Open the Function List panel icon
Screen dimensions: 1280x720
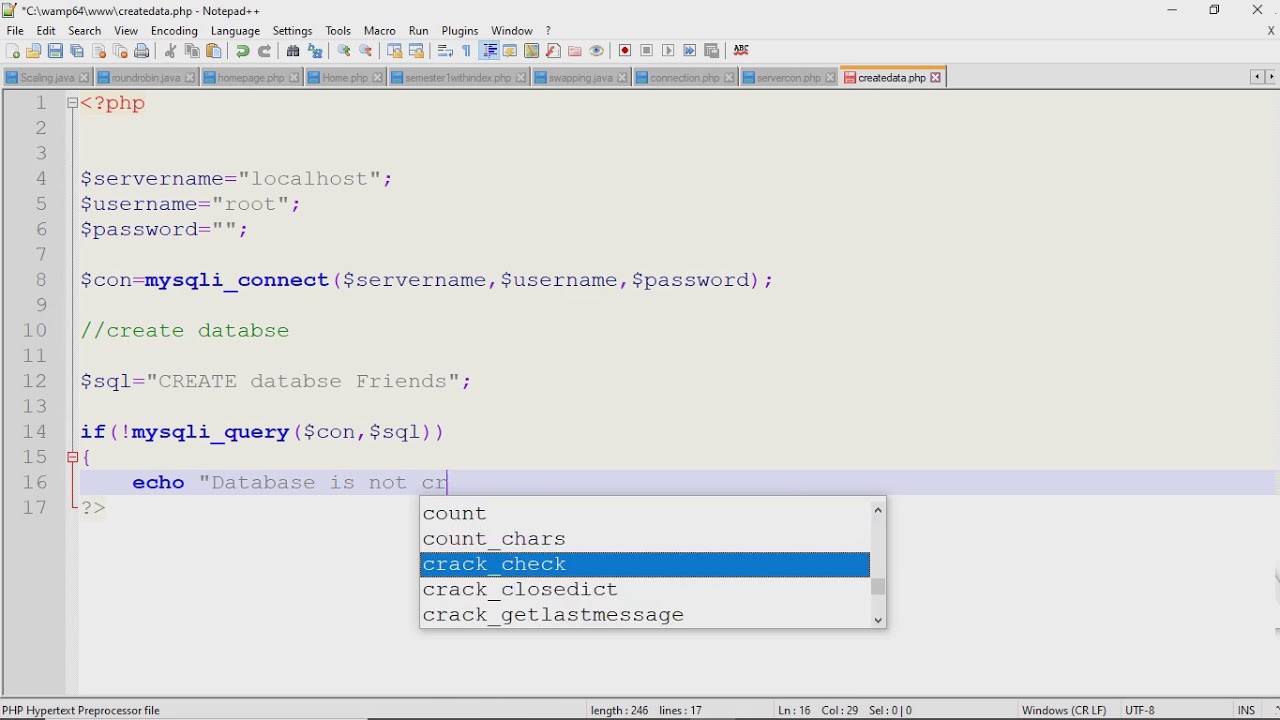[553, 51]
